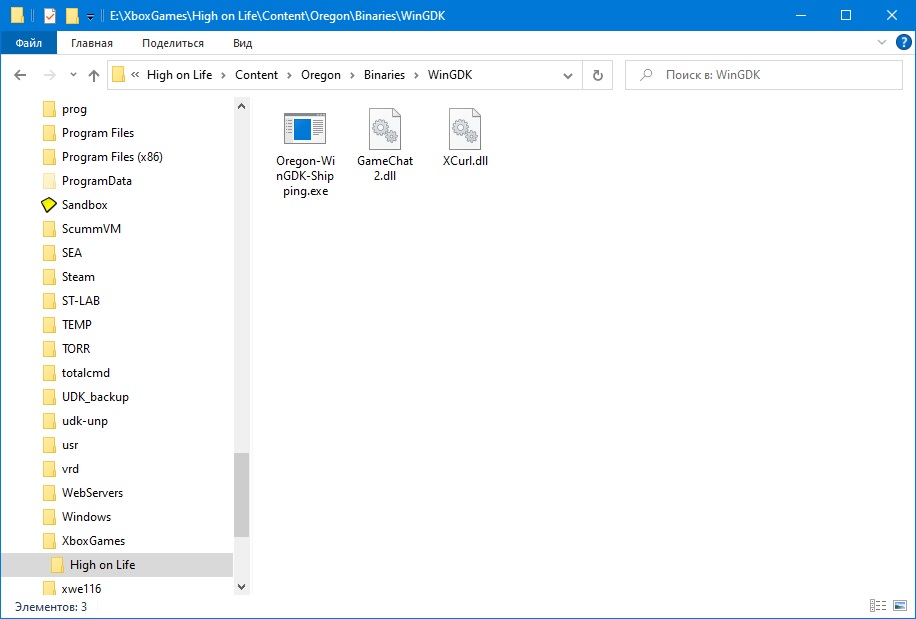The width and height of the screenshot is (916, 619).
Task: Switch to details view layout icon
Action: point(877,606)
